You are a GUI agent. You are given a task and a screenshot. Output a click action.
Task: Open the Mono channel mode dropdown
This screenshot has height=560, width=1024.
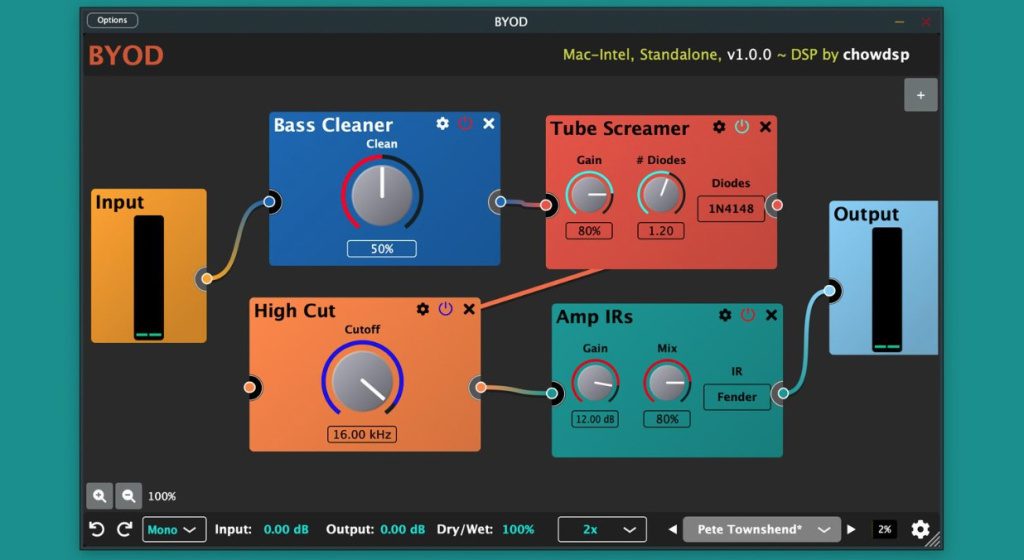click(174, 529)
